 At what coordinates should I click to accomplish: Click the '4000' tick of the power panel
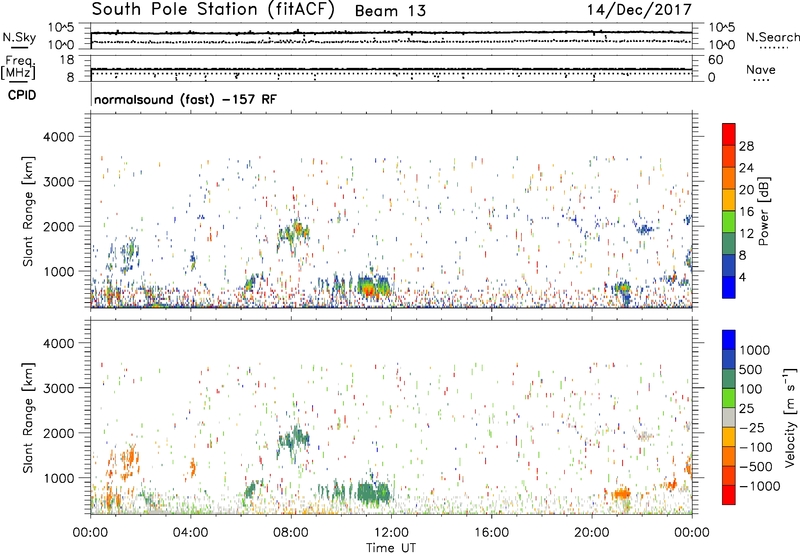pos(59,137)
